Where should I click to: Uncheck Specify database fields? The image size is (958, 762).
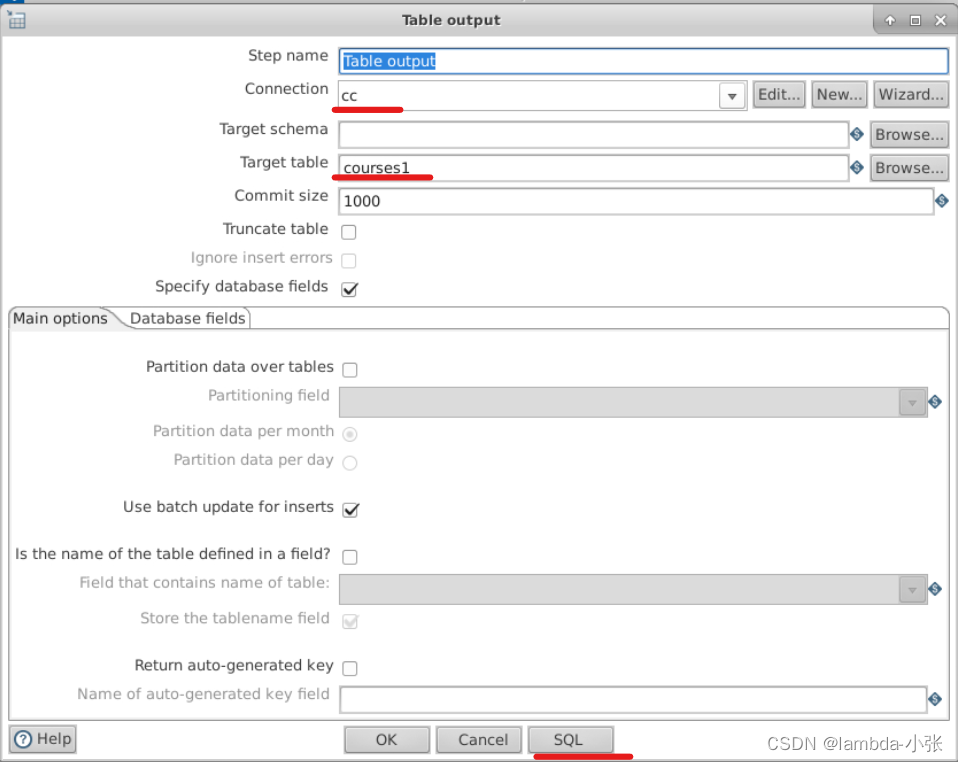click(349, 289)
